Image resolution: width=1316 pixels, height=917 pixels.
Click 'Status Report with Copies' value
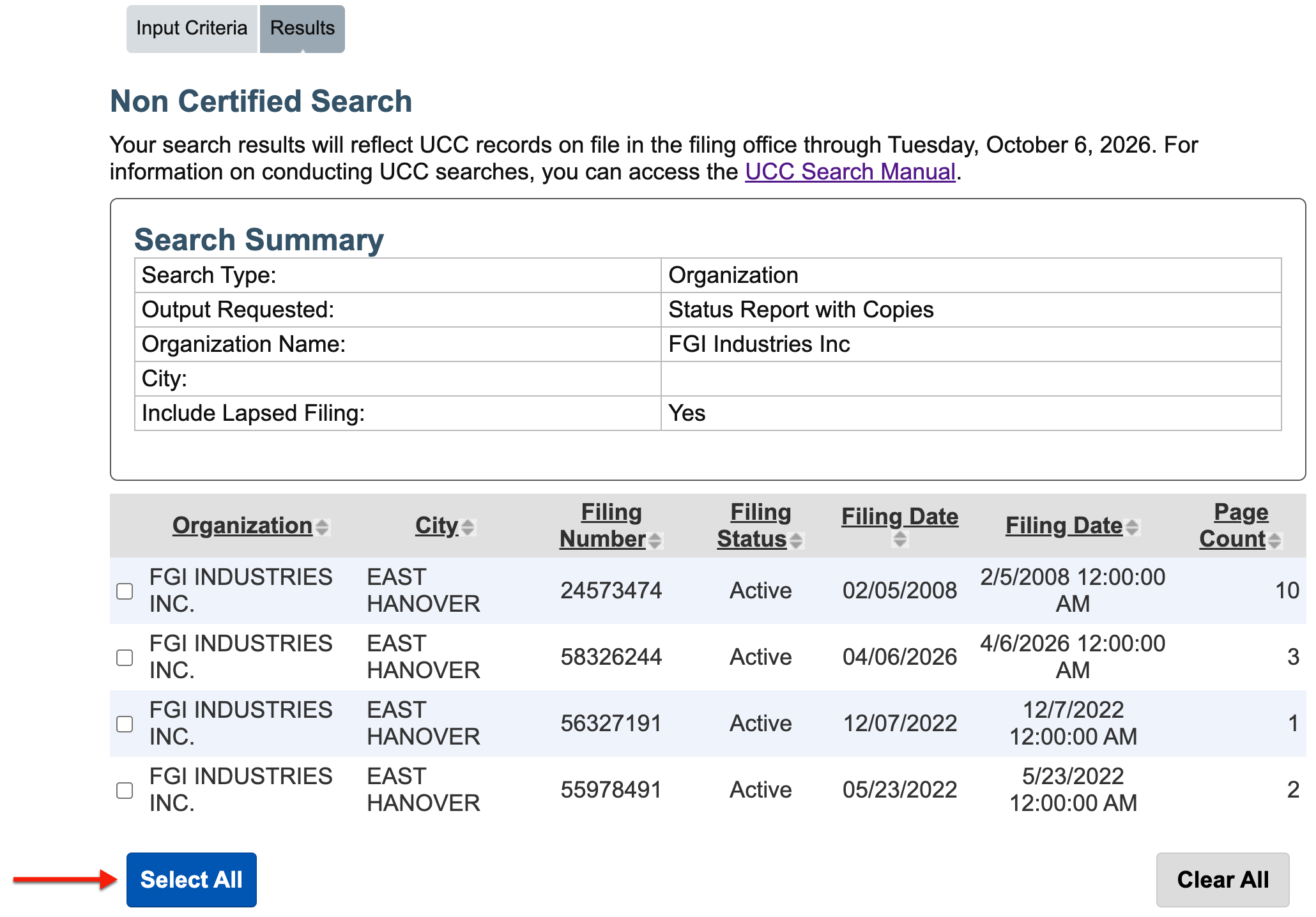tap(801, 310)
